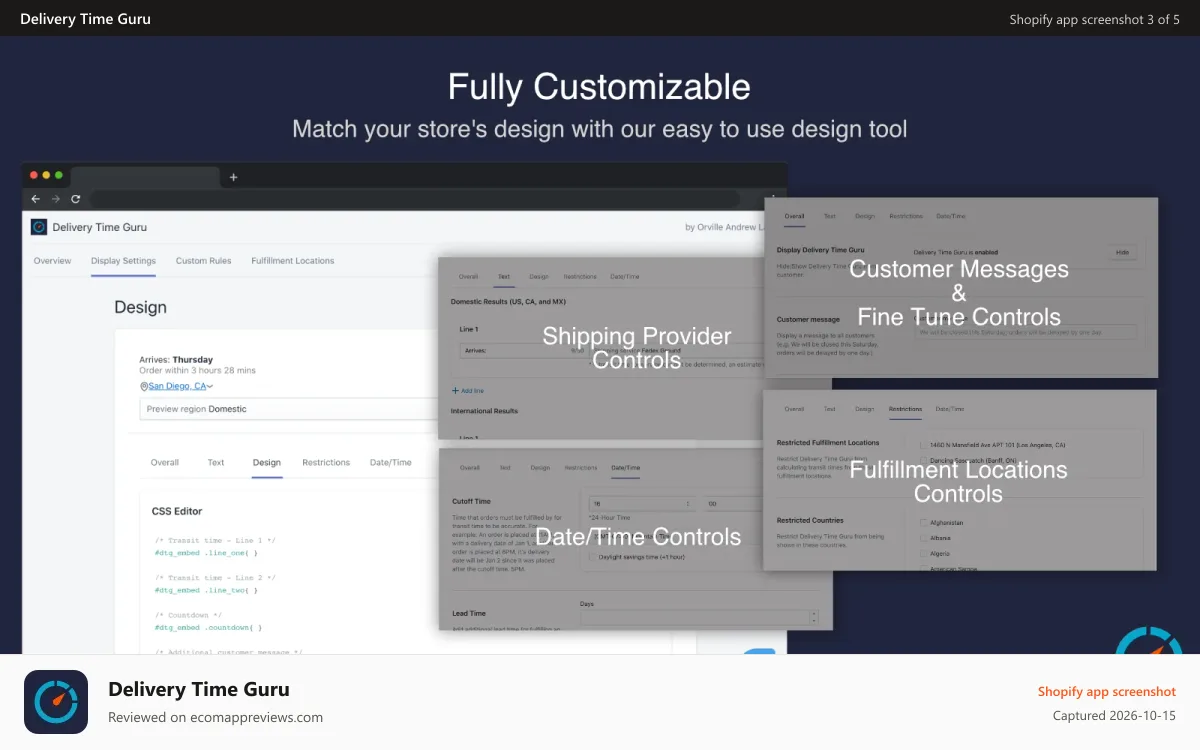The width and height of the screenshot is (1200, 750).
Task: Open the Preview region Domestic dropdown
Action: [x=288, y=409]
